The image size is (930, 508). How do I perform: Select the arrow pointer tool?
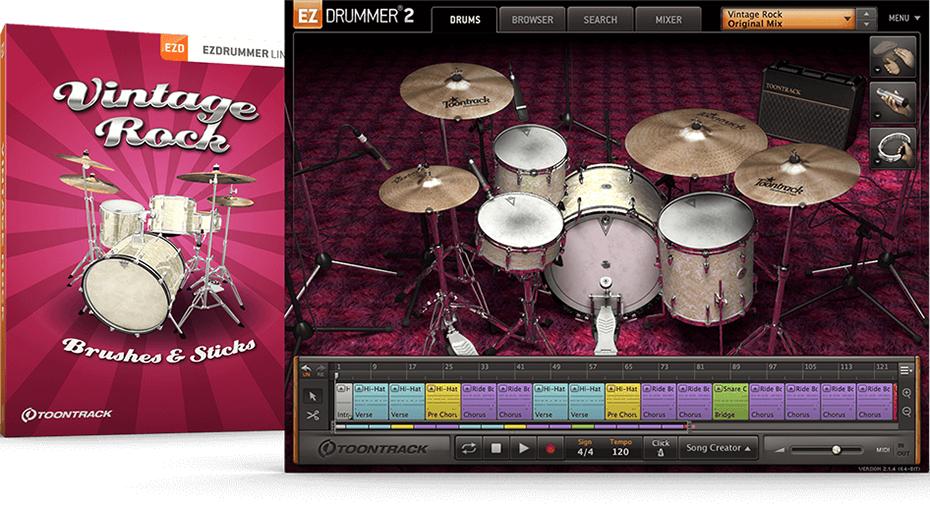(312, 396)
